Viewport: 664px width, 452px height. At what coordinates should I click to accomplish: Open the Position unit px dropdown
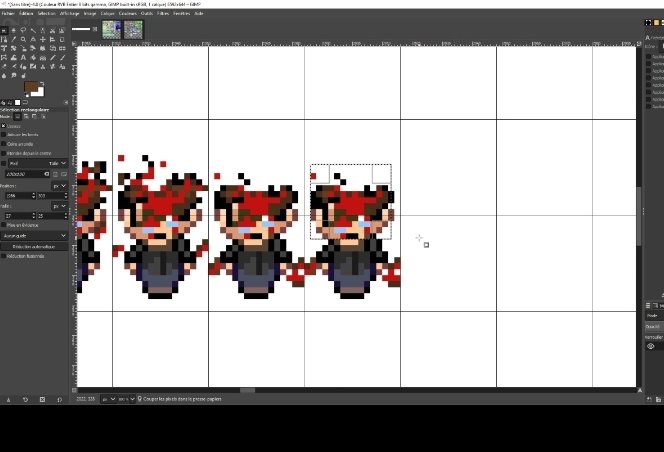[x=58, y=185]
